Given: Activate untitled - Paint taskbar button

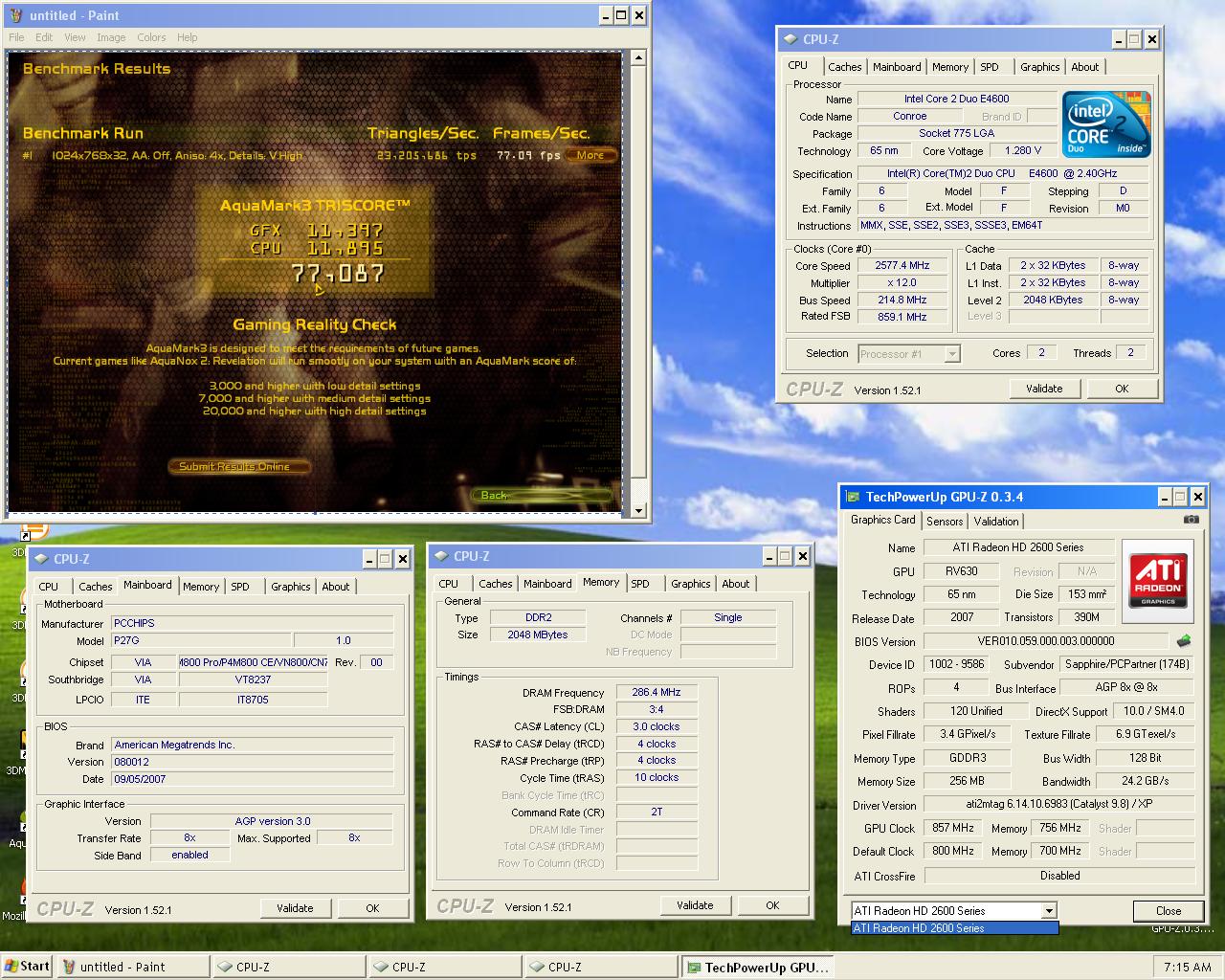Looking at the screenshot, I should click(133, 967).
